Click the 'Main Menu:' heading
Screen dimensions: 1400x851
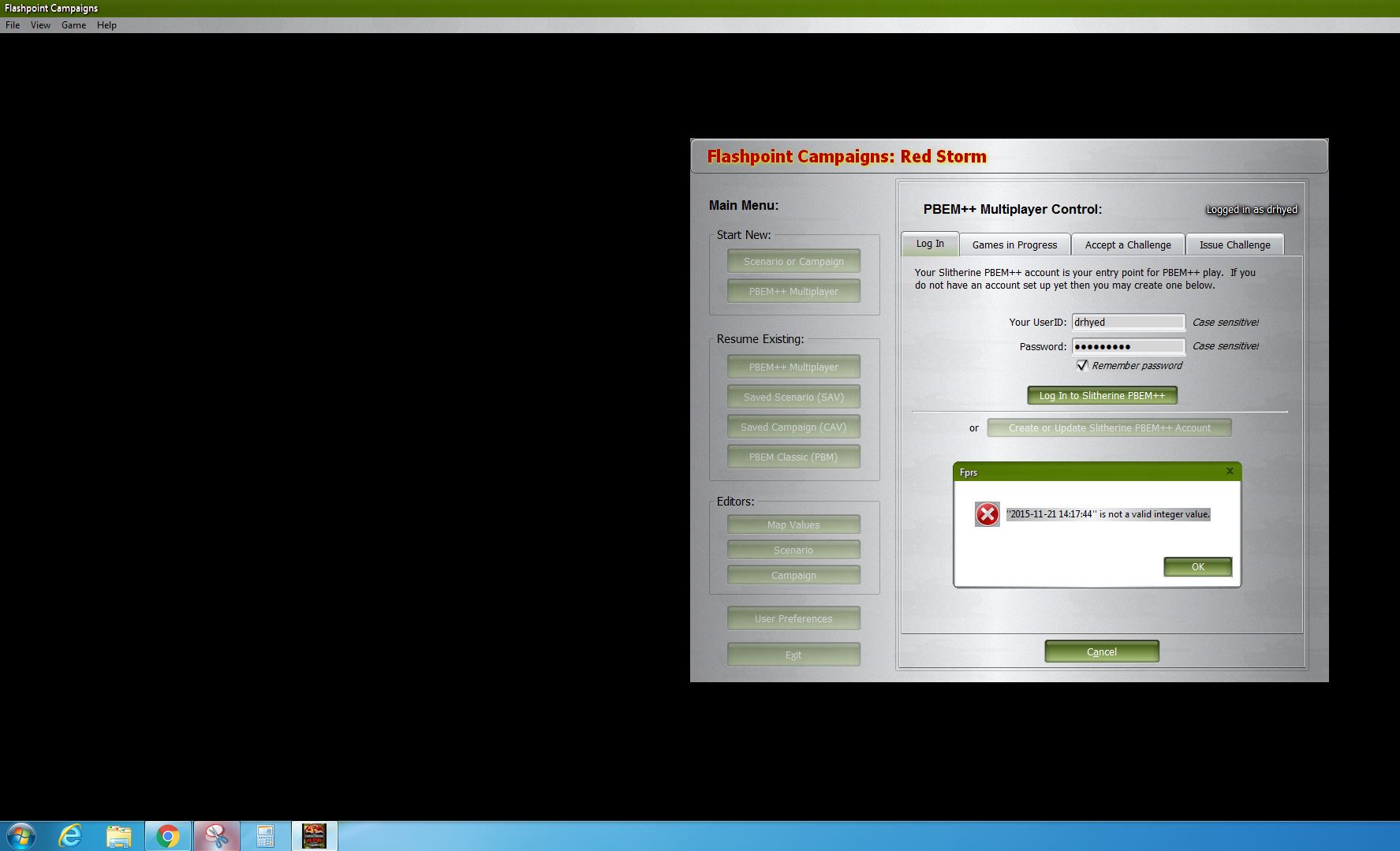point(744,205)
